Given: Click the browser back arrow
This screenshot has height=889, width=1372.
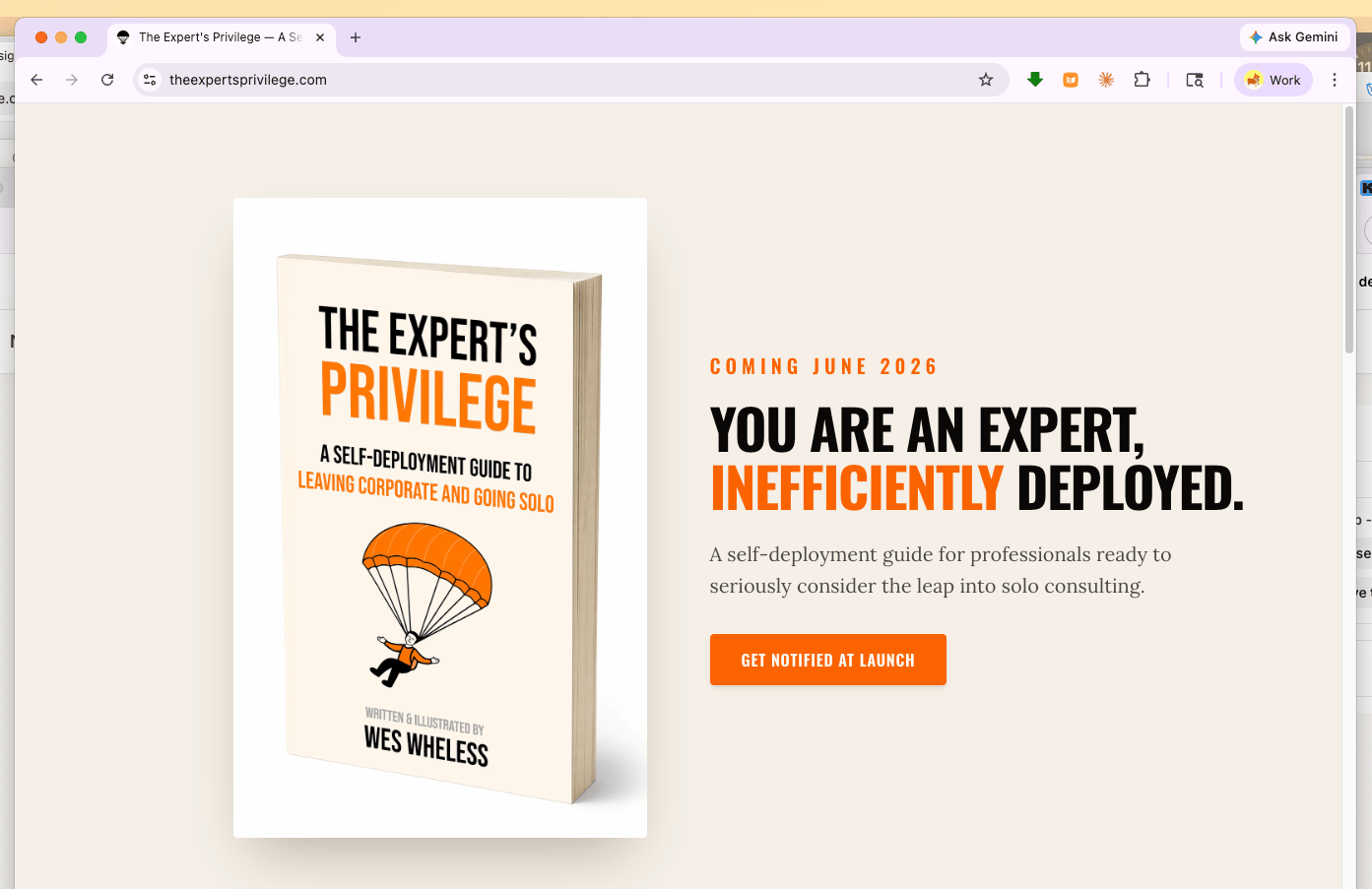Looking at the screenshot, I should 36,80.
